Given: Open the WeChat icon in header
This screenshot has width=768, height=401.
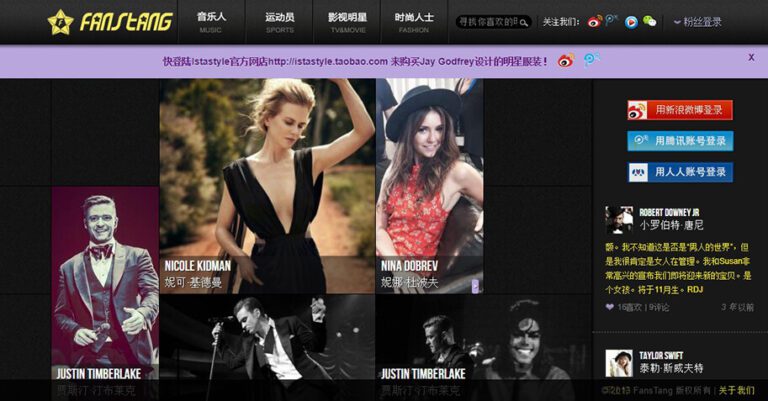Looking at the screenshot, I should (650, 21).
